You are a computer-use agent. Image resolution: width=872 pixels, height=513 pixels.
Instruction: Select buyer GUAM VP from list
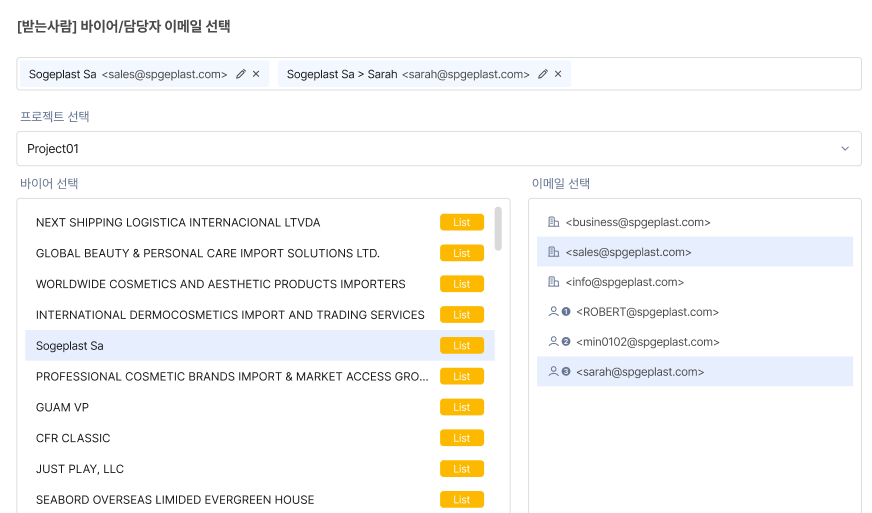(60, 407)
